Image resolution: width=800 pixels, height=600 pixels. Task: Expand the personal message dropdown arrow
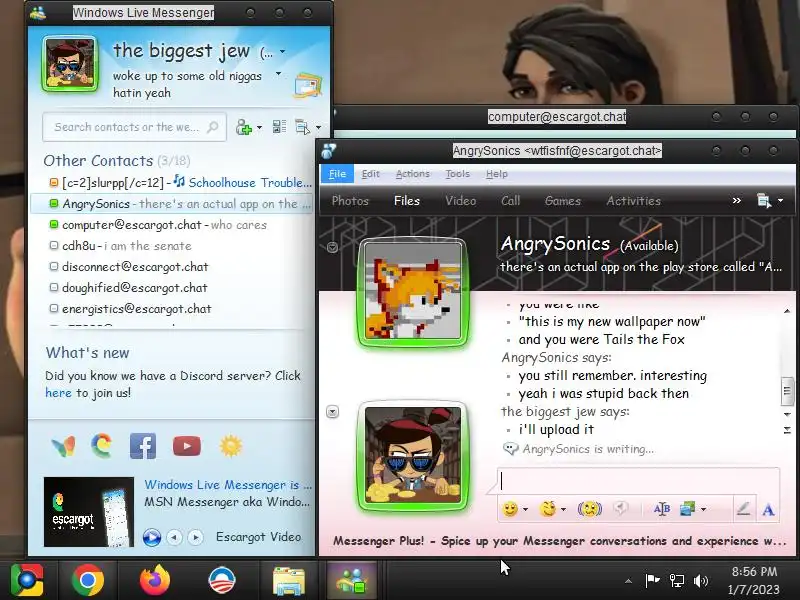[279, 74]
